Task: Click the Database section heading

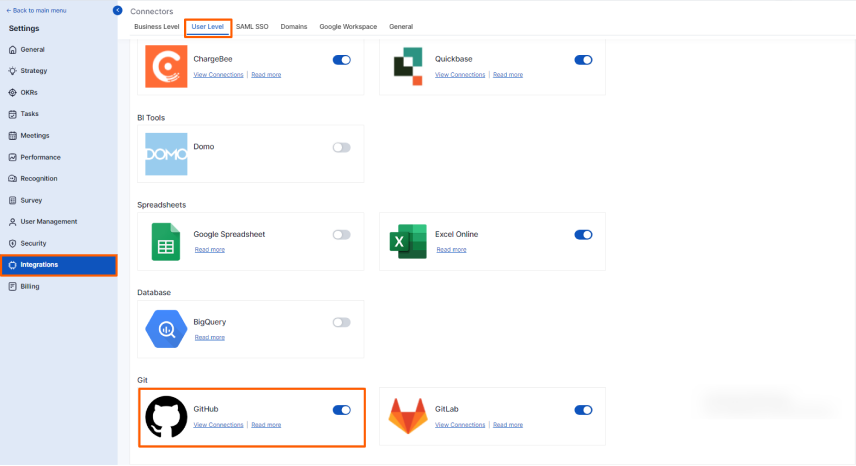Action: point(154,293)
